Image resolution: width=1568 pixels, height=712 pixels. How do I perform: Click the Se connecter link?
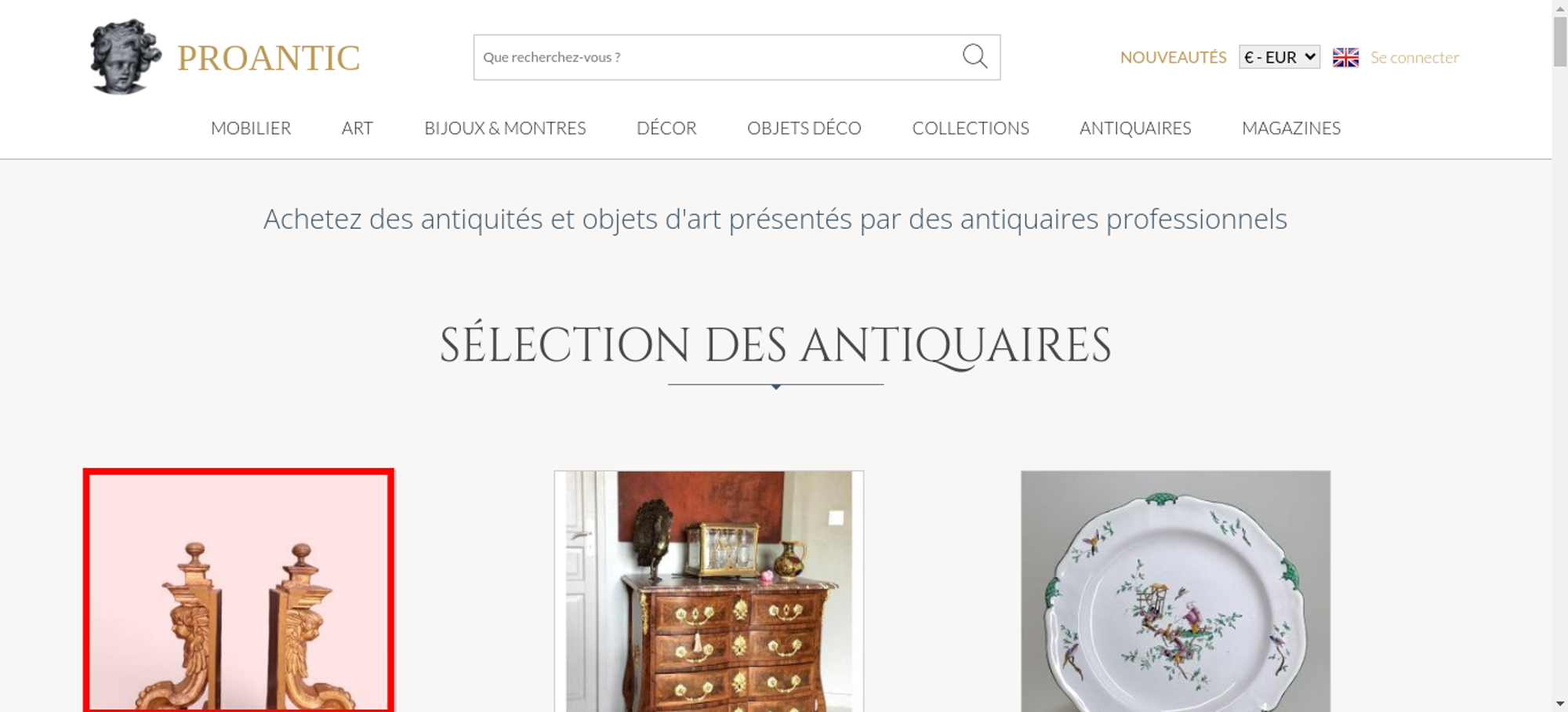tap(1414, 57)
